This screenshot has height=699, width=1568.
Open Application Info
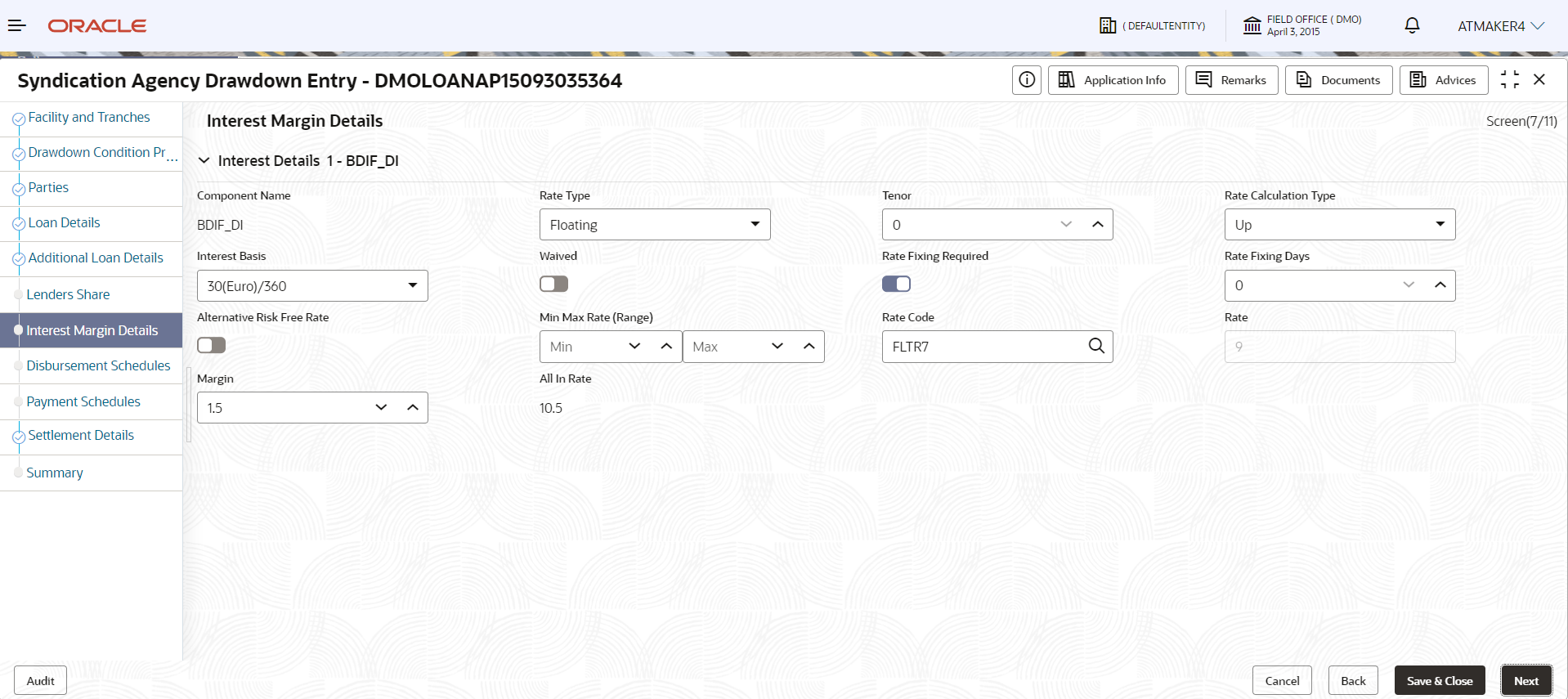pos(1113,80)
